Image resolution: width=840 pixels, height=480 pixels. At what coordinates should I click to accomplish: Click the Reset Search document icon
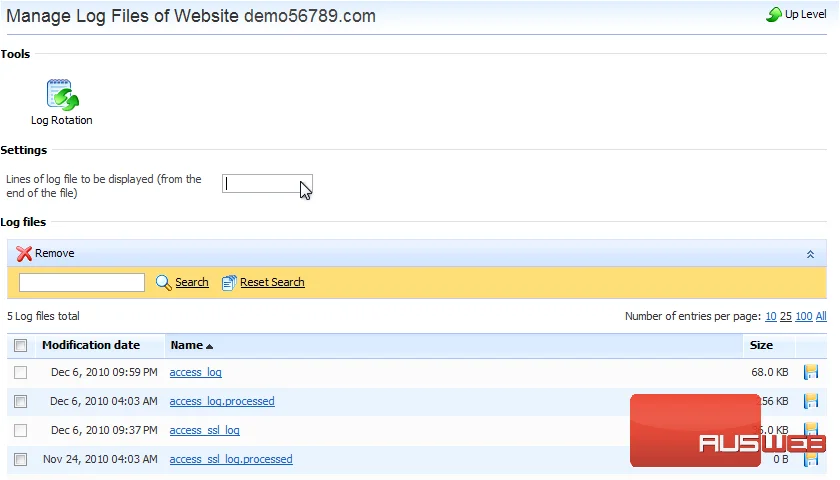(229, 282)
